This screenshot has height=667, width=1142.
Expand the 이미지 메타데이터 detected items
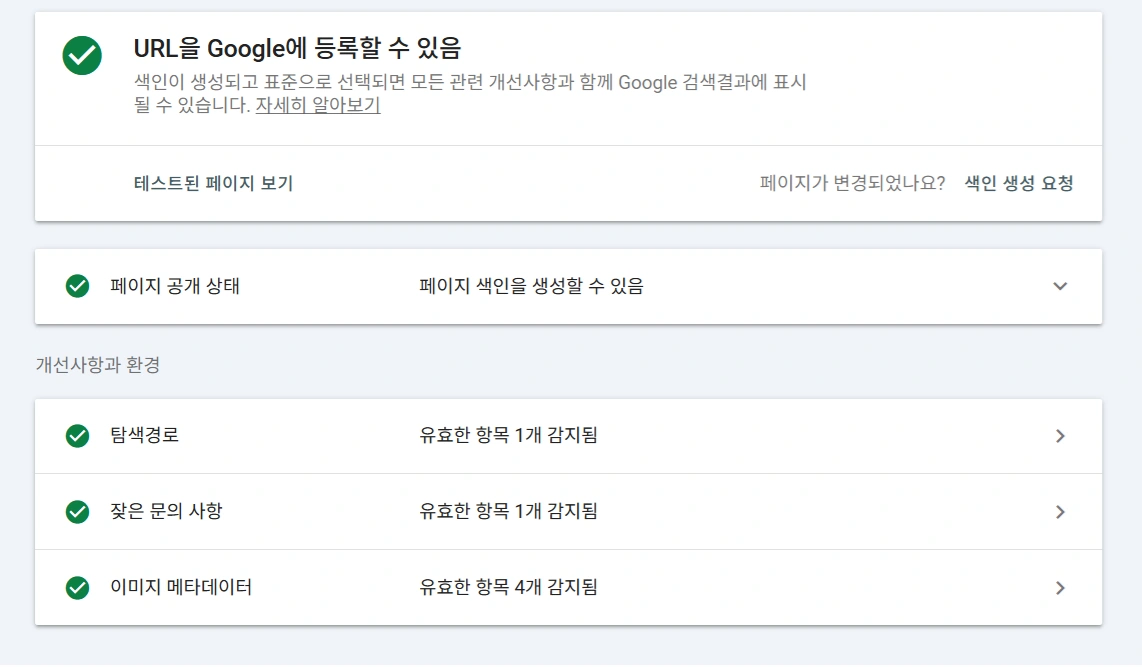click(x=1060, y=587)
